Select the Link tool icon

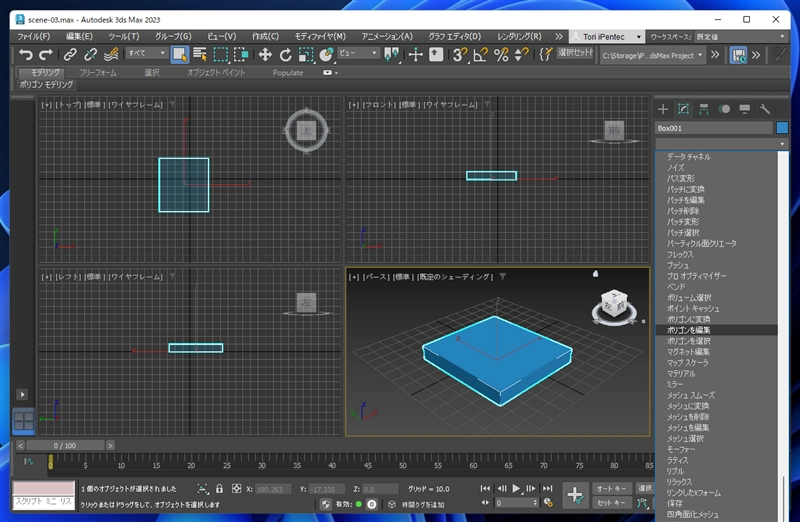[x=70, y=54]
